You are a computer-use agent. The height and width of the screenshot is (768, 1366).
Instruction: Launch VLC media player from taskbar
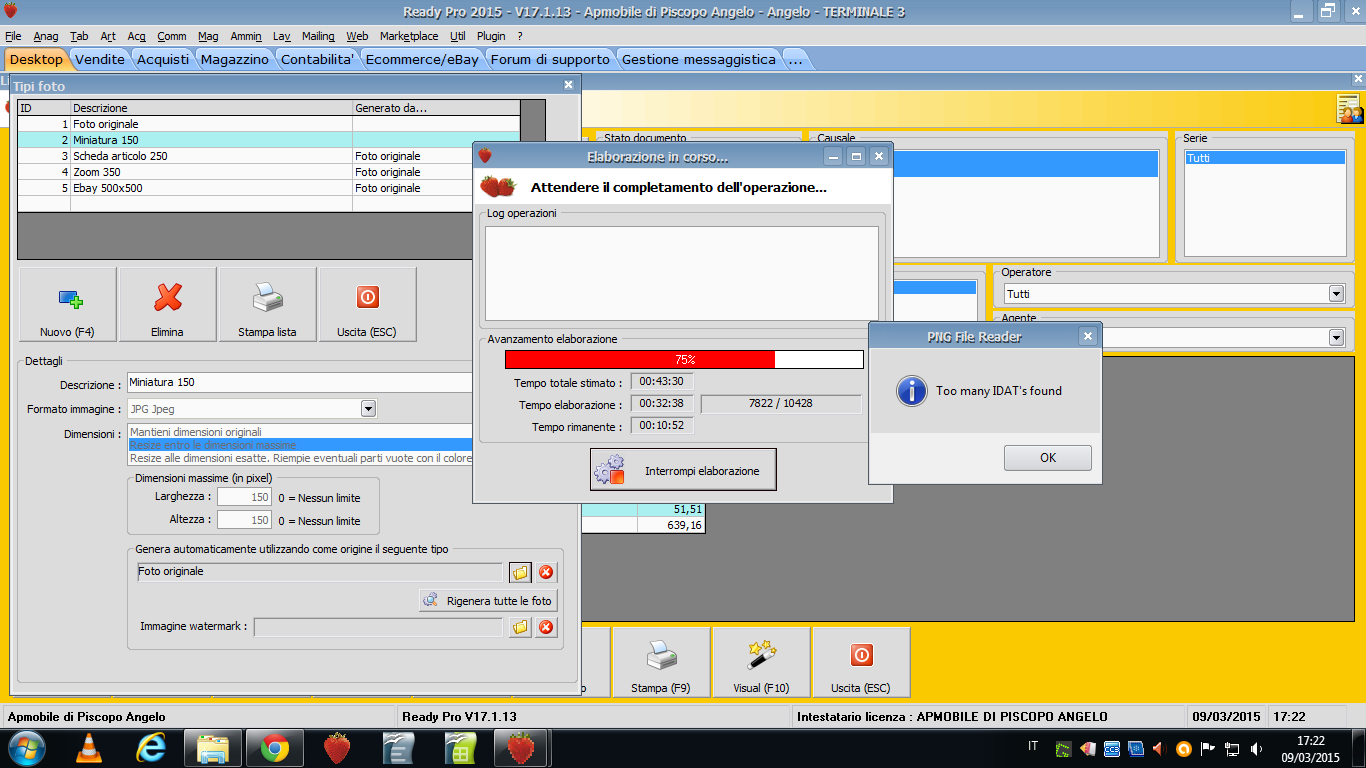[x=89, y=748]
